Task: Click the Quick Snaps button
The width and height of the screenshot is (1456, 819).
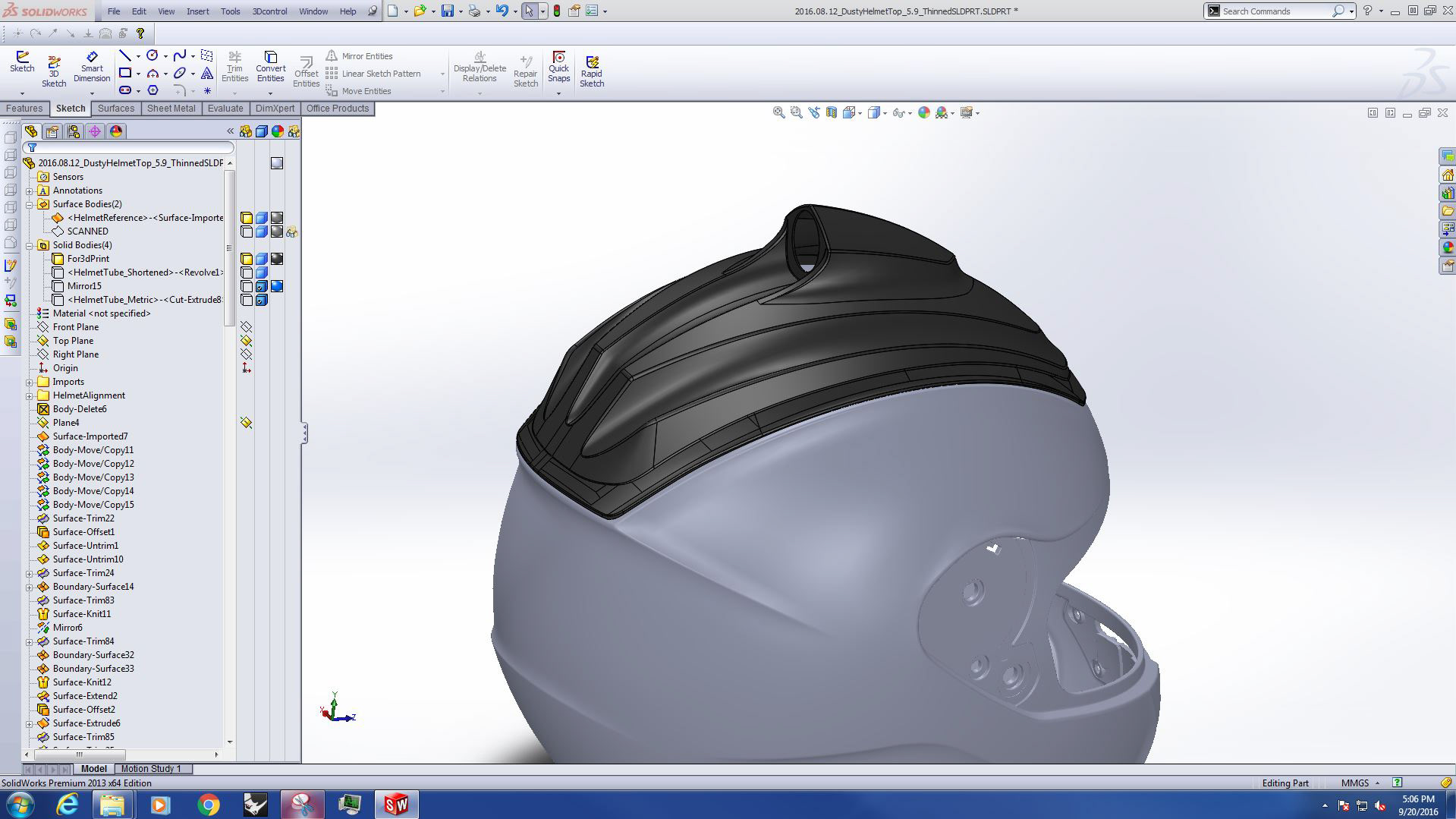Action: click(x=559, y=68)
